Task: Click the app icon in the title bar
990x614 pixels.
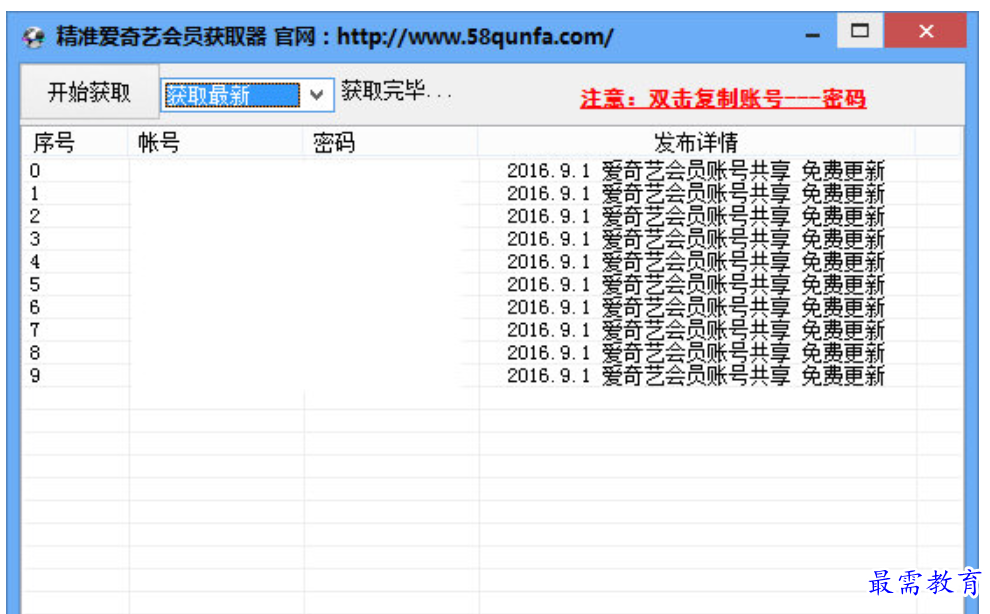Action: [x=33, y=37]
